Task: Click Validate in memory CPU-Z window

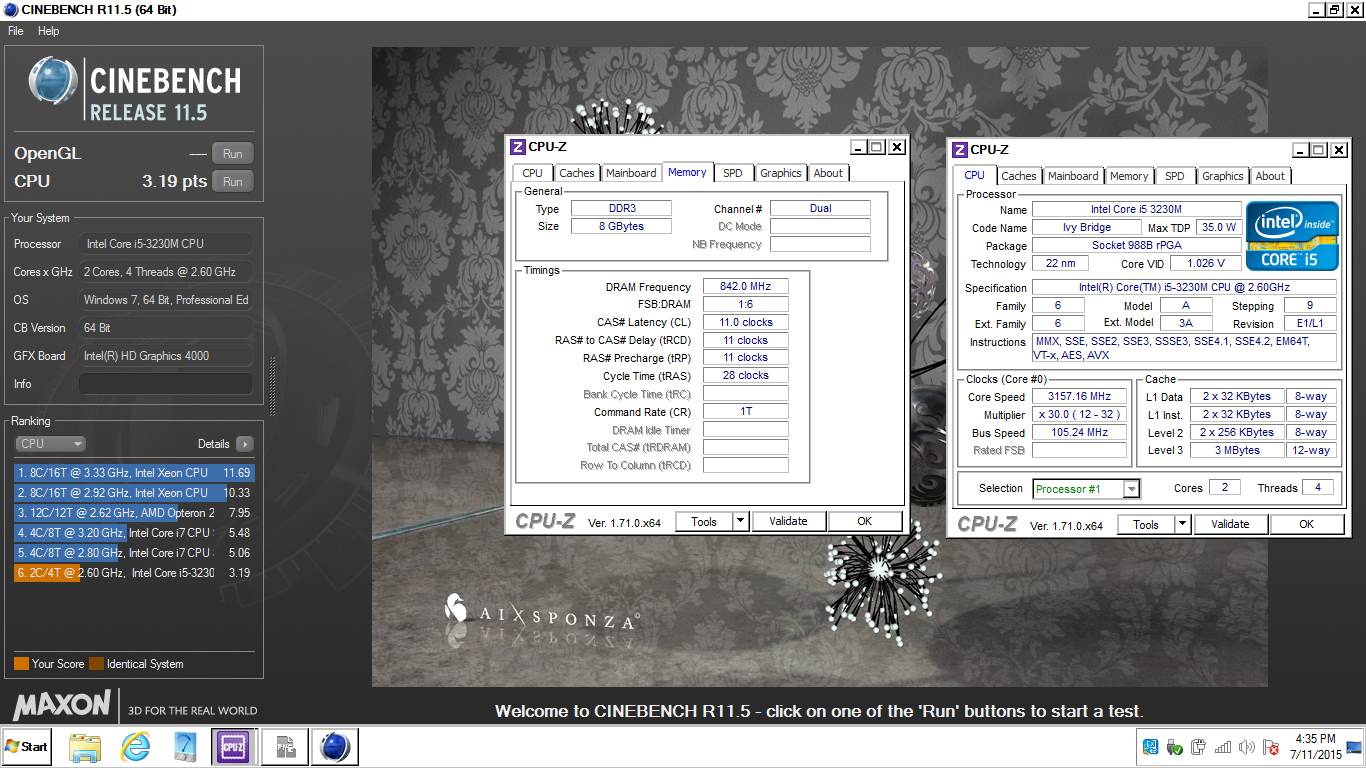Action: [x=788, y=521]
